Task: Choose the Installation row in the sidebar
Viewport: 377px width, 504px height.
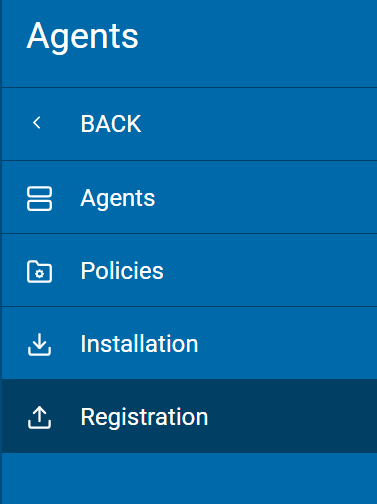Action: pos(189,343)
